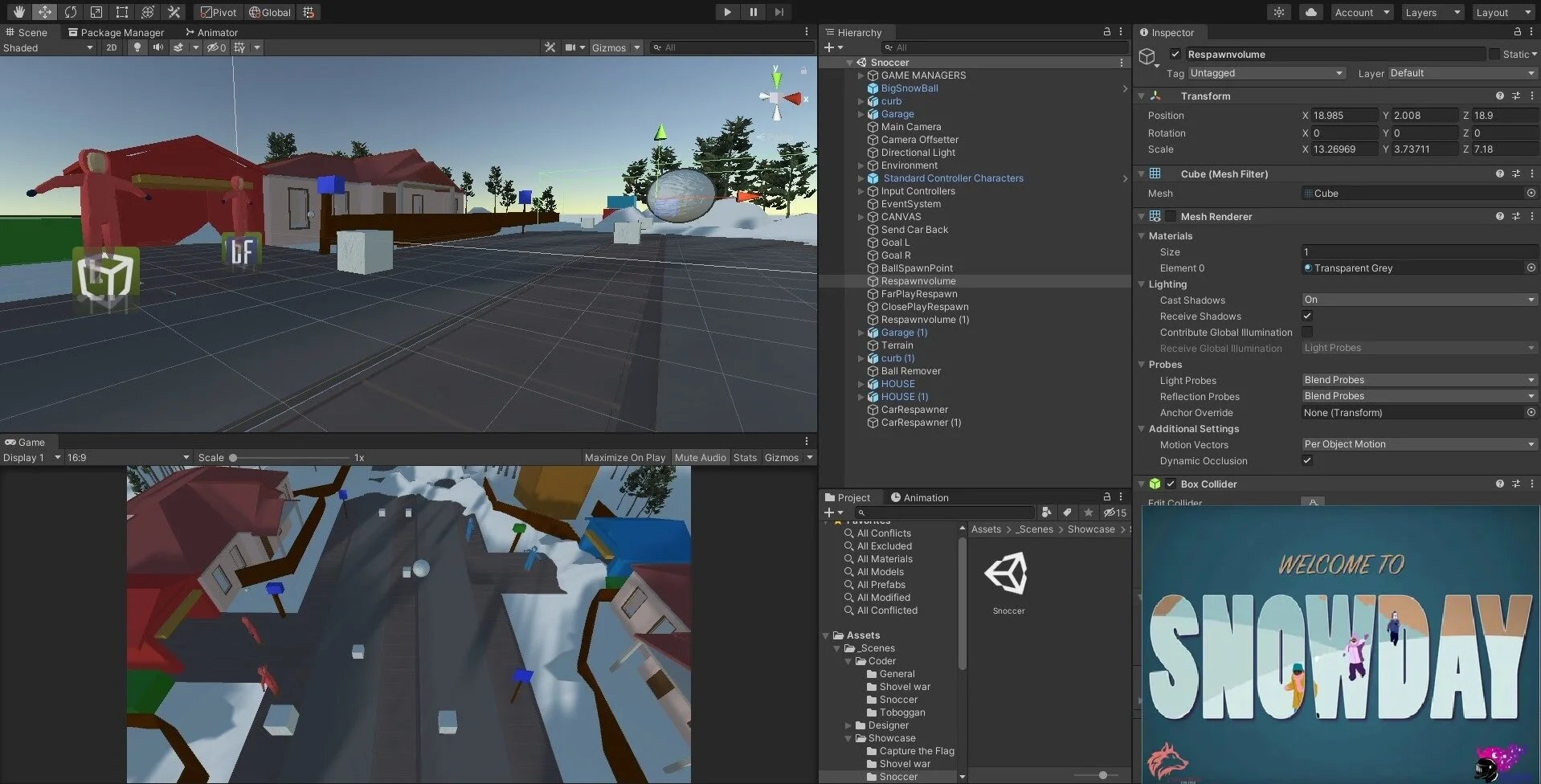Viewport: 1541px width, 784px height.
Task: Toggle scene grid visibility icon
Action: click(x=239, y=47)
